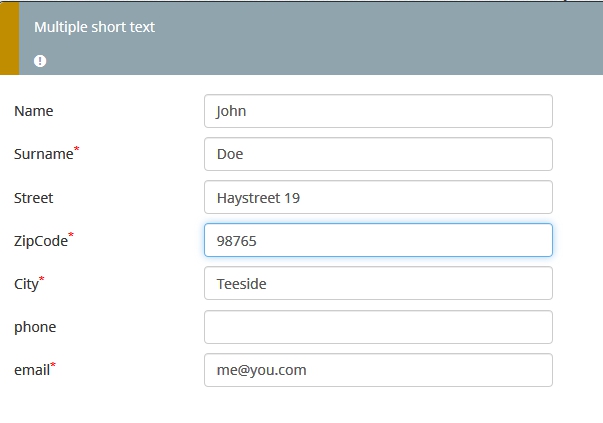
Task: Click the red asterisk next to City
Action: [42, 279]
